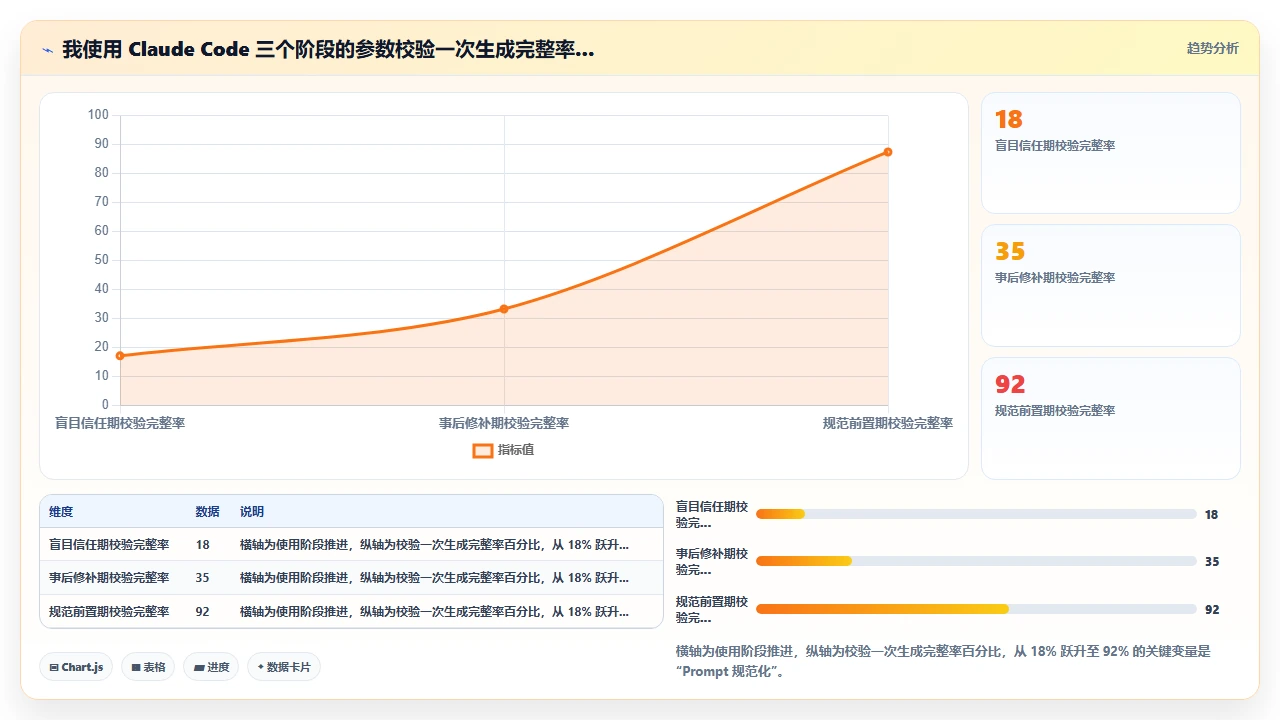Open the data card showing 18
Screen dimensions: 1280x720
click(1111, 153)
